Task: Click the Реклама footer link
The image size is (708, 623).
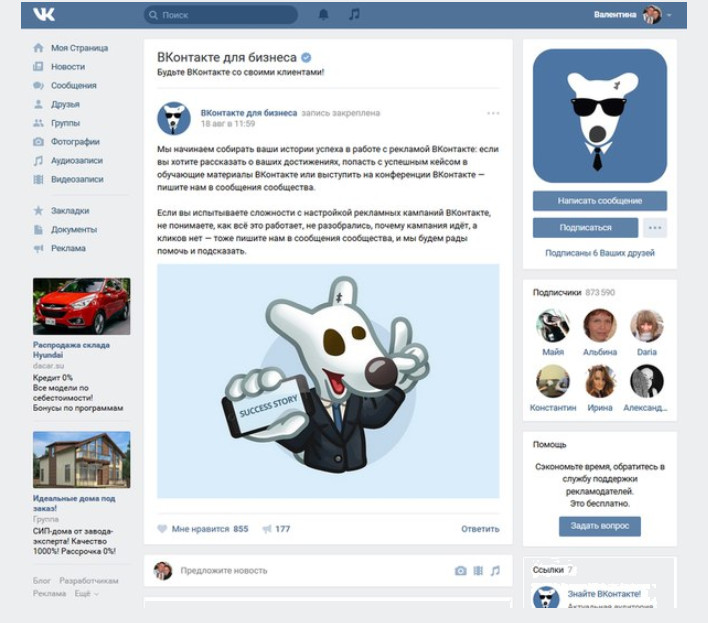Action: click(50, 594)
